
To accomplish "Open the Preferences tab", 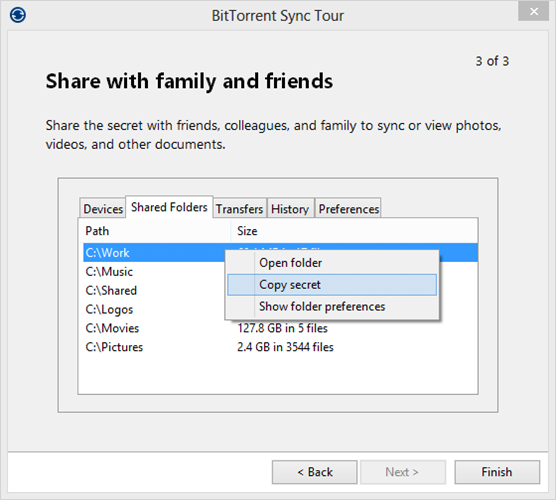I will pos(349,209).
